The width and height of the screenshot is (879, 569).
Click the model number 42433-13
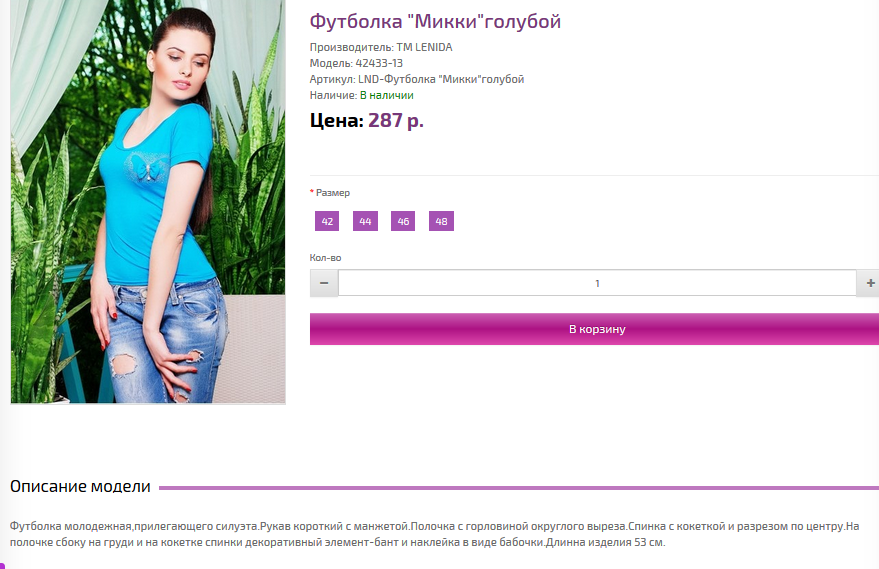point(379,63)
